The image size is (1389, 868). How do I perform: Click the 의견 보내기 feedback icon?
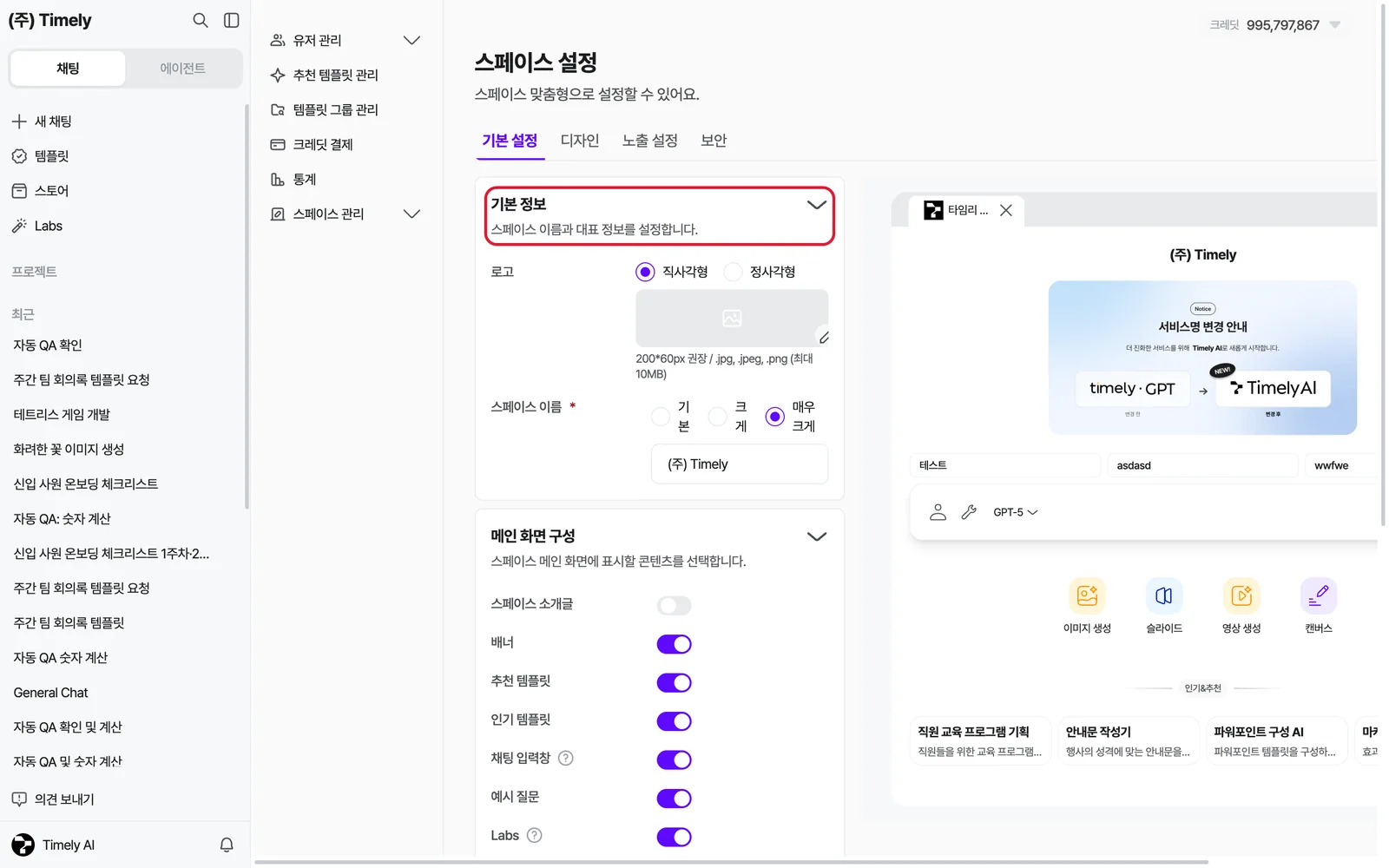[19, 799]
